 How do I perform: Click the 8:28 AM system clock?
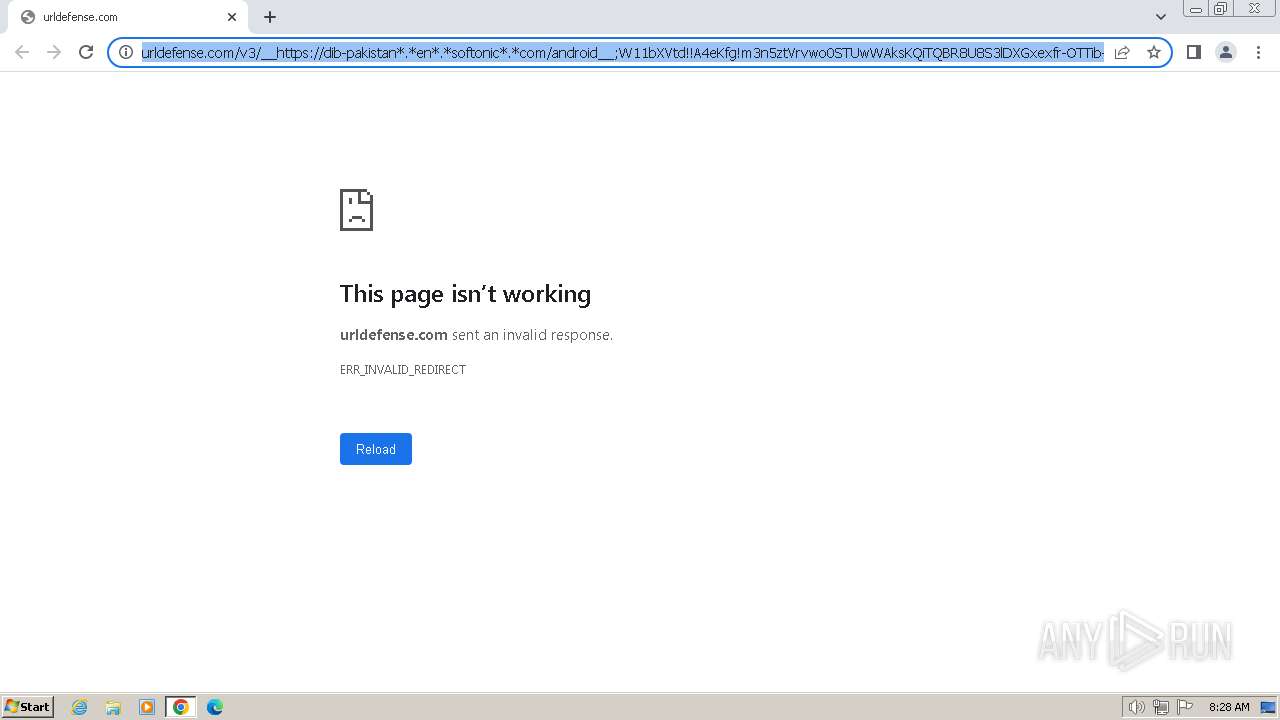tap(1229, 707)
